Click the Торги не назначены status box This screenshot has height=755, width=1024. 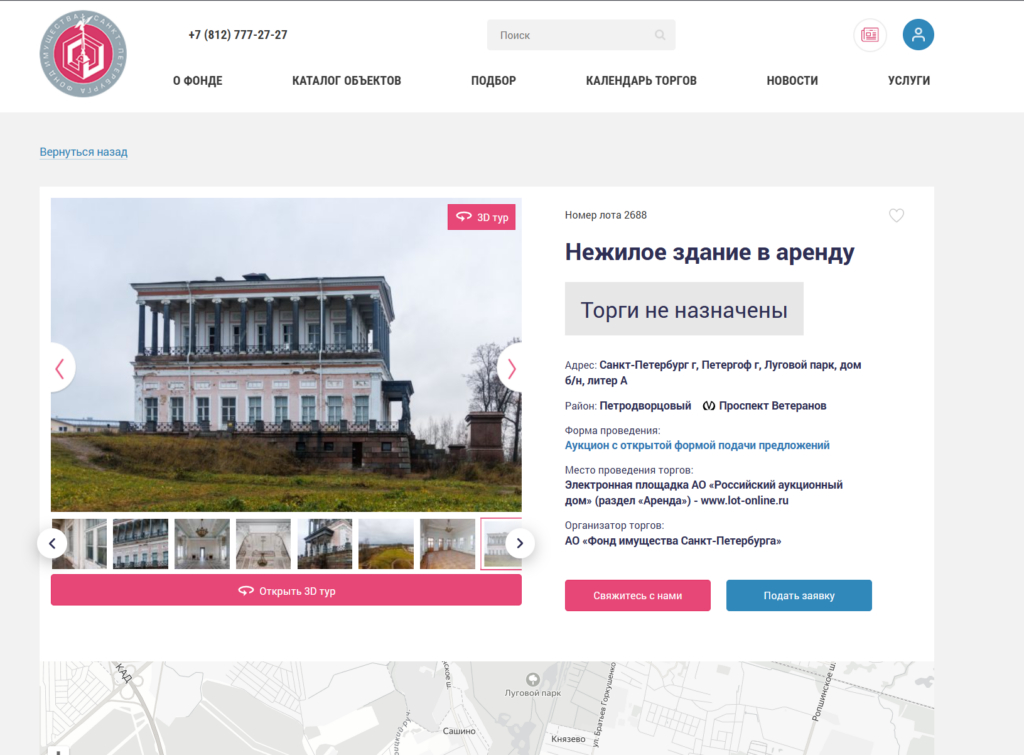pyautogui.click(x=684, y=309)
